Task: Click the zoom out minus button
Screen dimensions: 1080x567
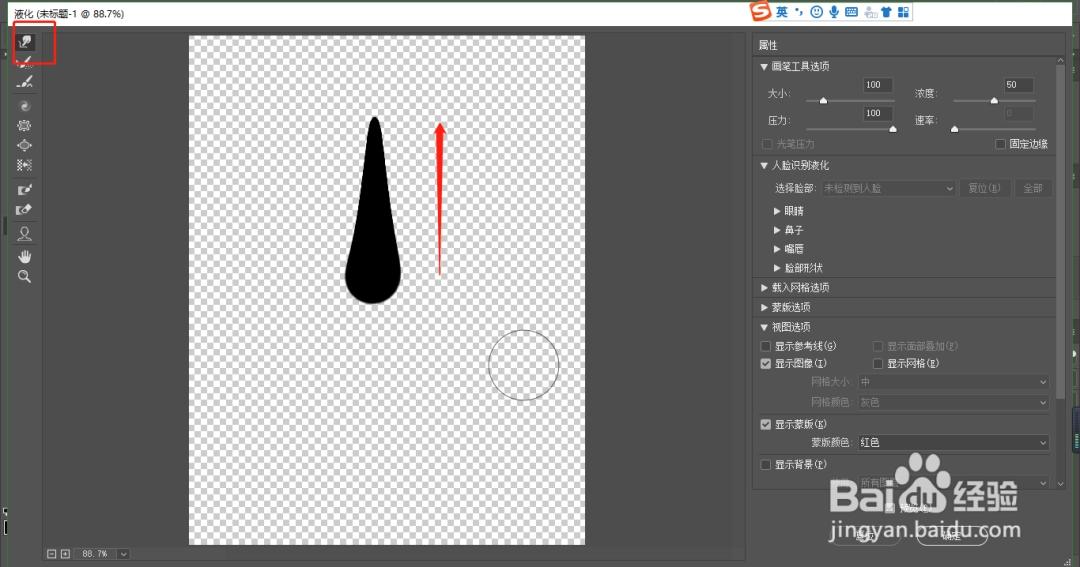Action: click(52, 554)
